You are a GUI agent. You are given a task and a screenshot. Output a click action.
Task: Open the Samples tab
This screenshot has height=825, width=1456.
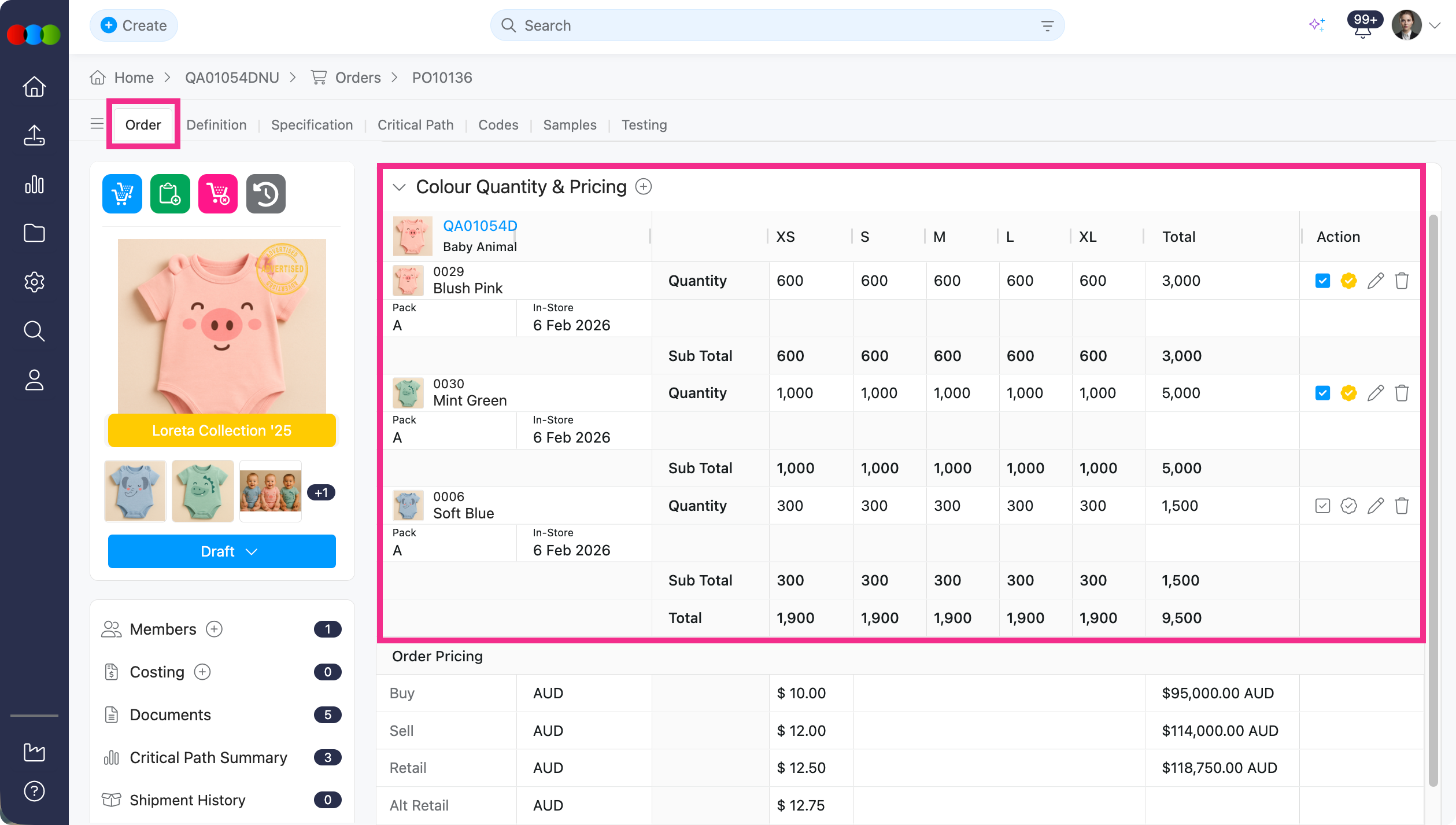tap(569, 124)
